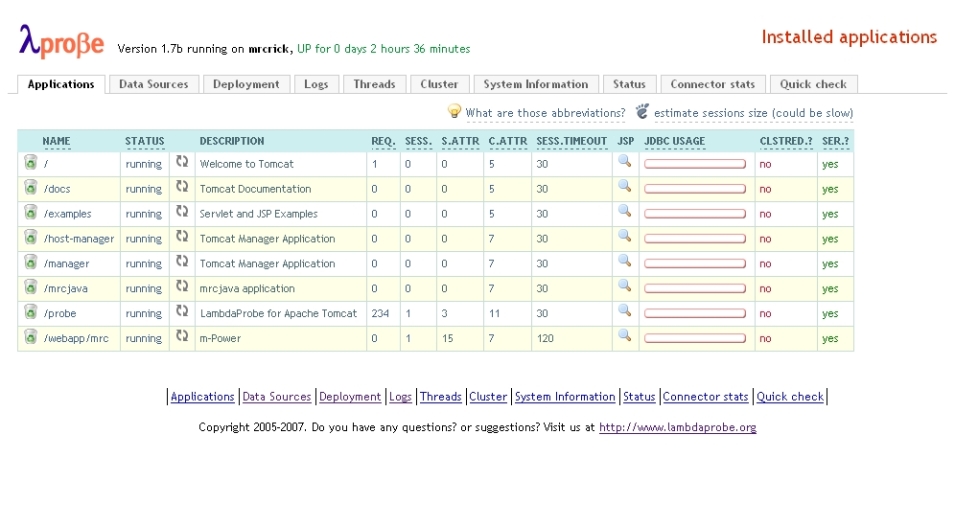The height and width of the screenshot is (526, 955).
Task: Toggle running status of /host-manager
Action: (x=144, y=239)
